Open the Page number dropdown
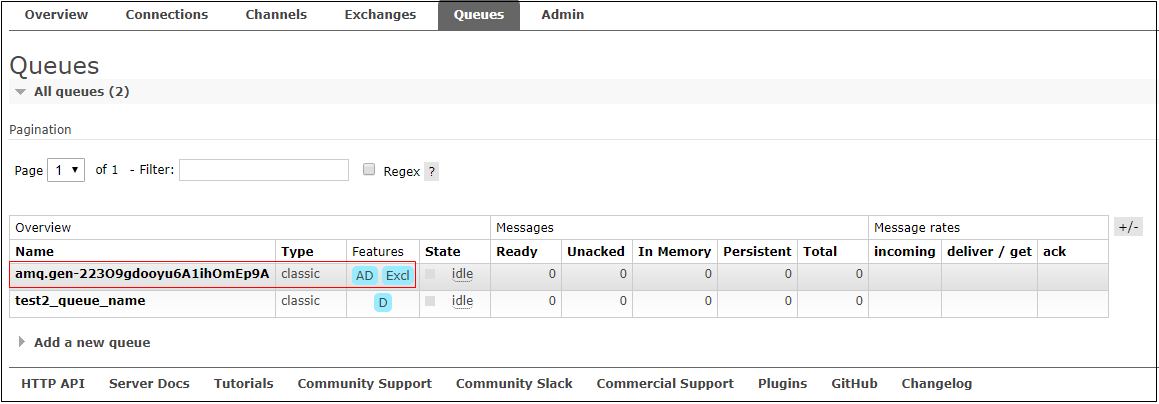Screen dimensions: 1159x404 (x=67, y=170)
